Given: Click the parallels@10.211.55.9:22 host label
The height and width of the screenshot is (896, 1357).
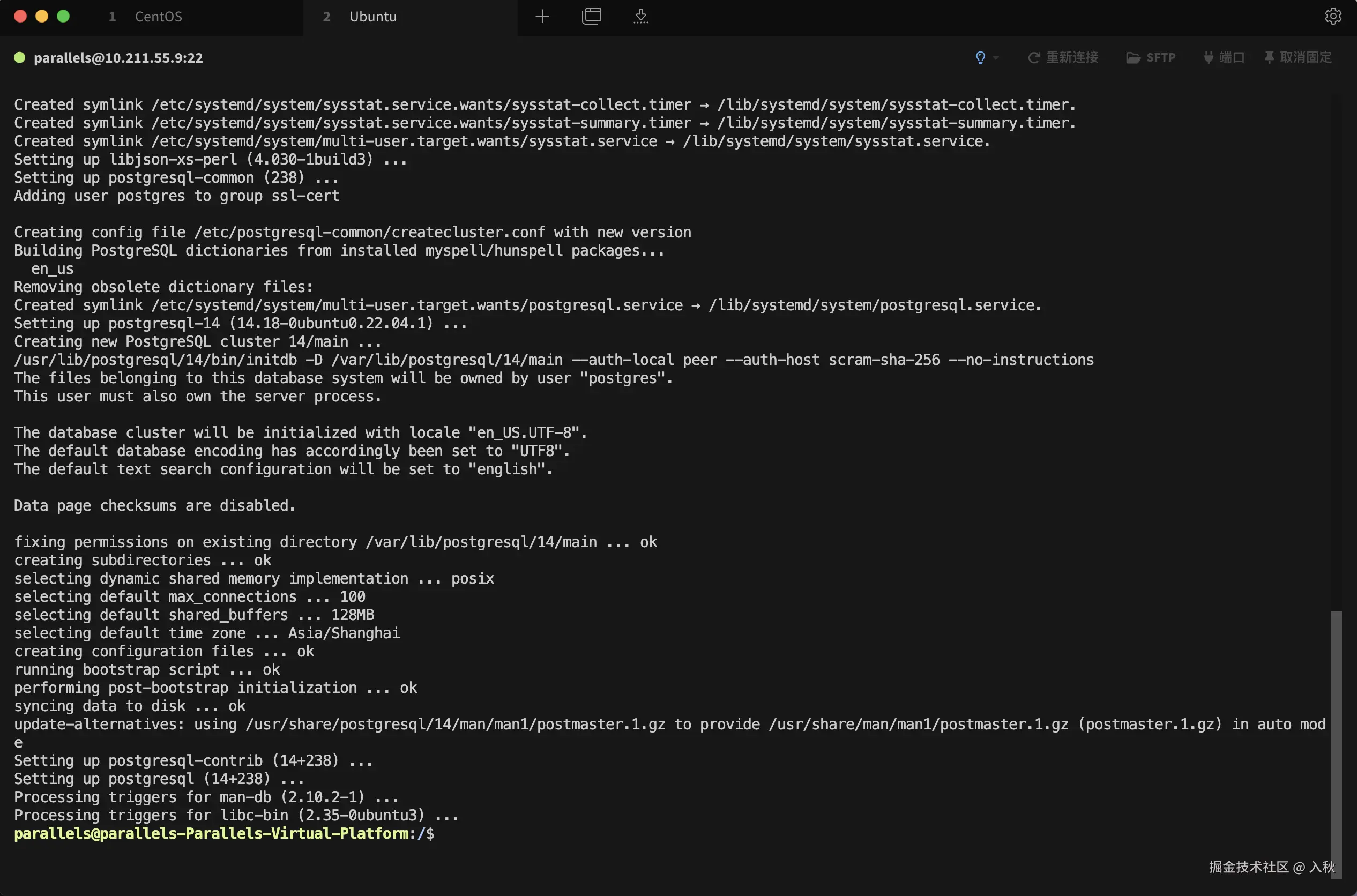Looking at the screenshot, I should pyautogui.click(x=118, y=58).
